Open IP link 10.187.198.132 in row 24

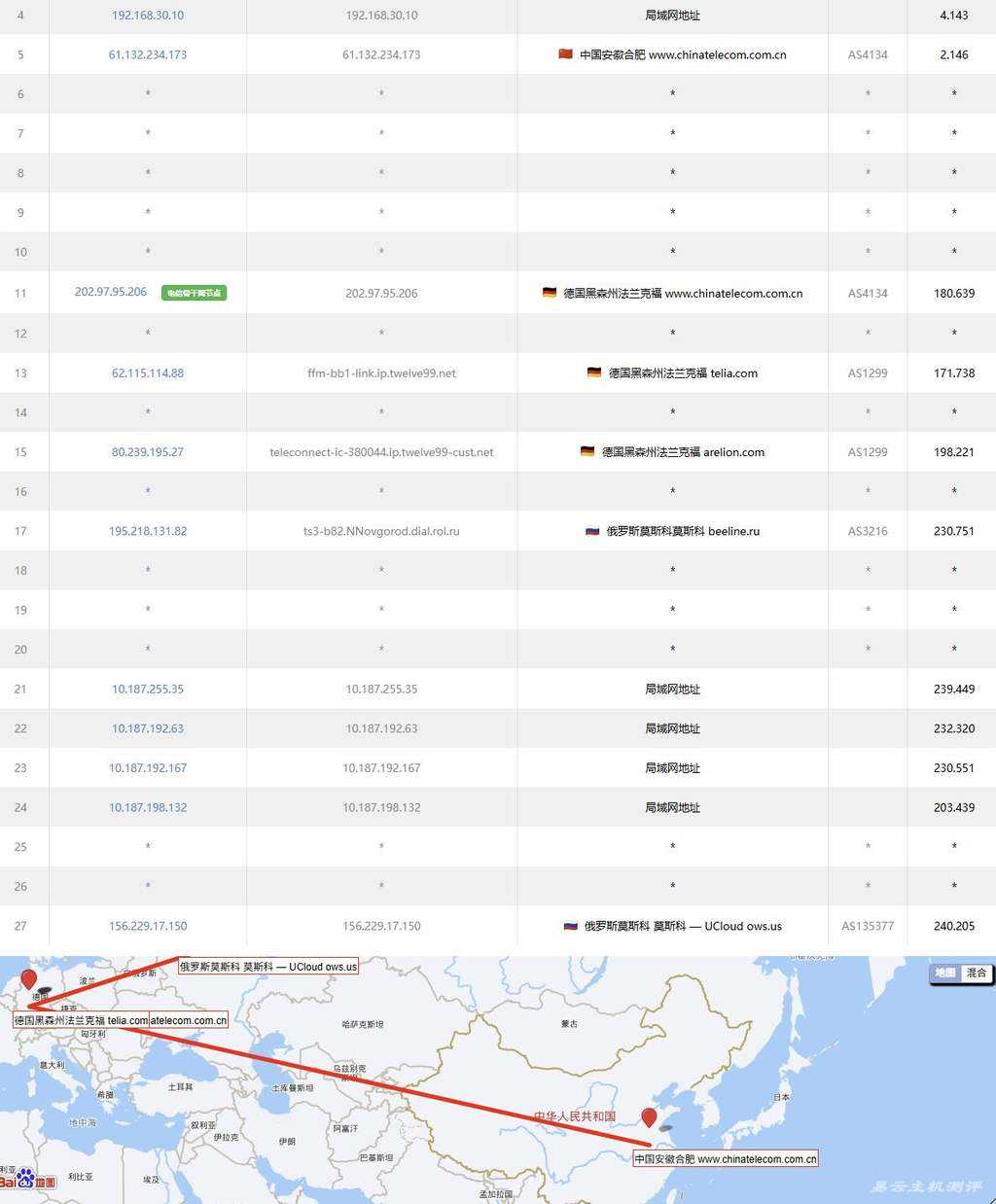(148, 808)
